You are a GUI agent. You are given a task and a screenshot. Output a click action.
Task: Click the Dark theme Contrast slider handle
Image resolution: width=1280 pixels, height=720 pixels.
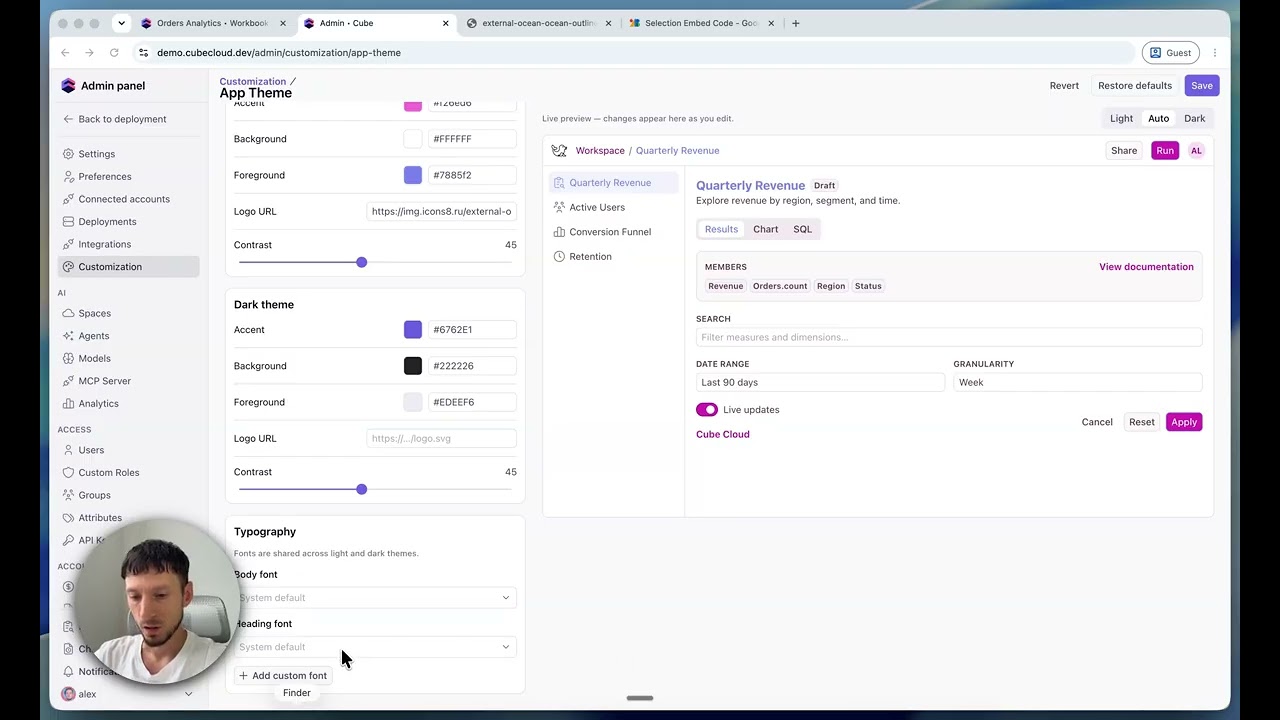pos(362,490)
